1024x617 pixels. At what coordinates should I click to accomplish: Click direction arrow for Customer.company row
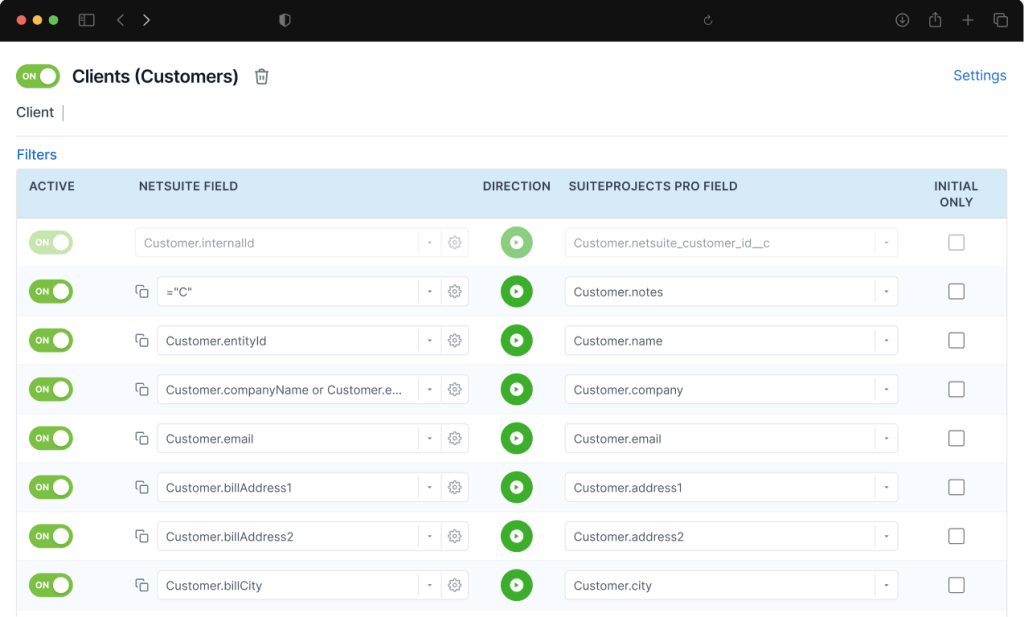517,389
